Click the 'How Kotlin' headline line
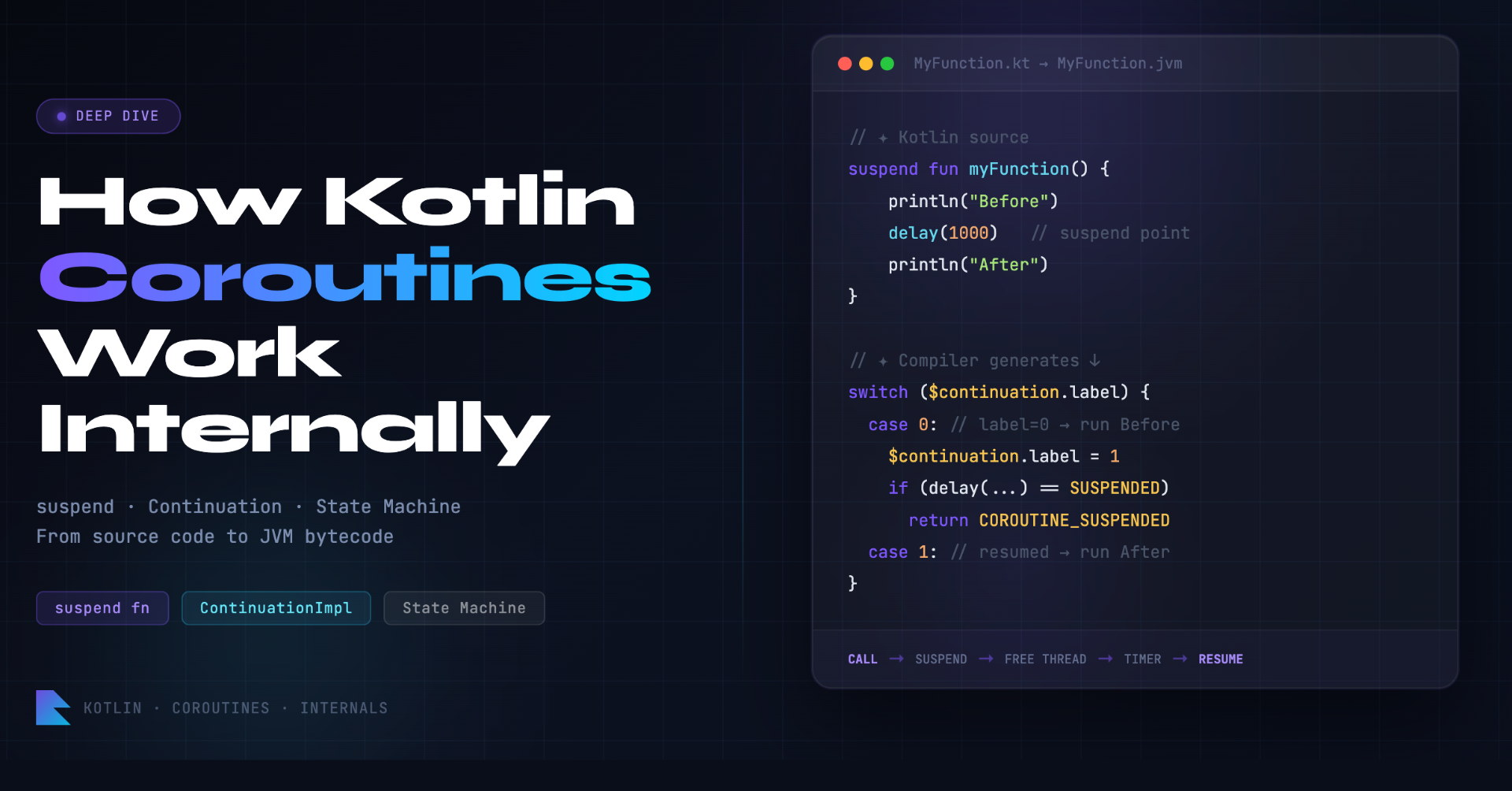Screen dimensions: 1512x791 point(337,200)
